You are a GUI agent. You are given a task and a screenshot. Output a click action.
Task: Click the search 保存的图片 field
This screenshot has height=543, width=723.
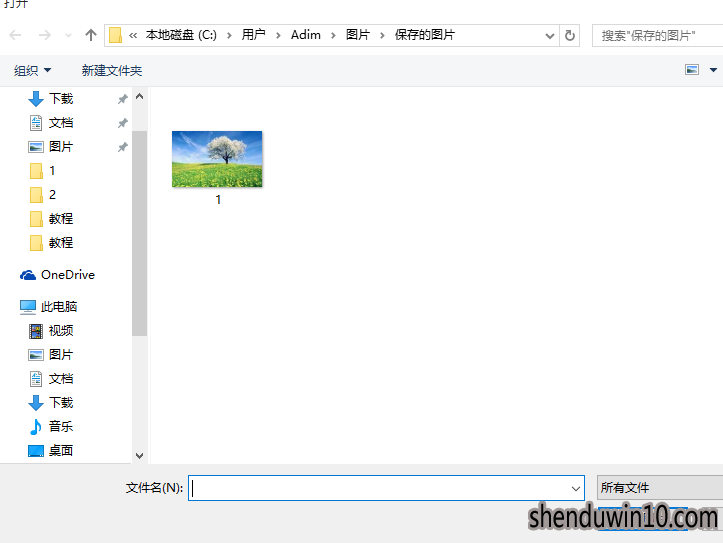(x=659, y=35)
